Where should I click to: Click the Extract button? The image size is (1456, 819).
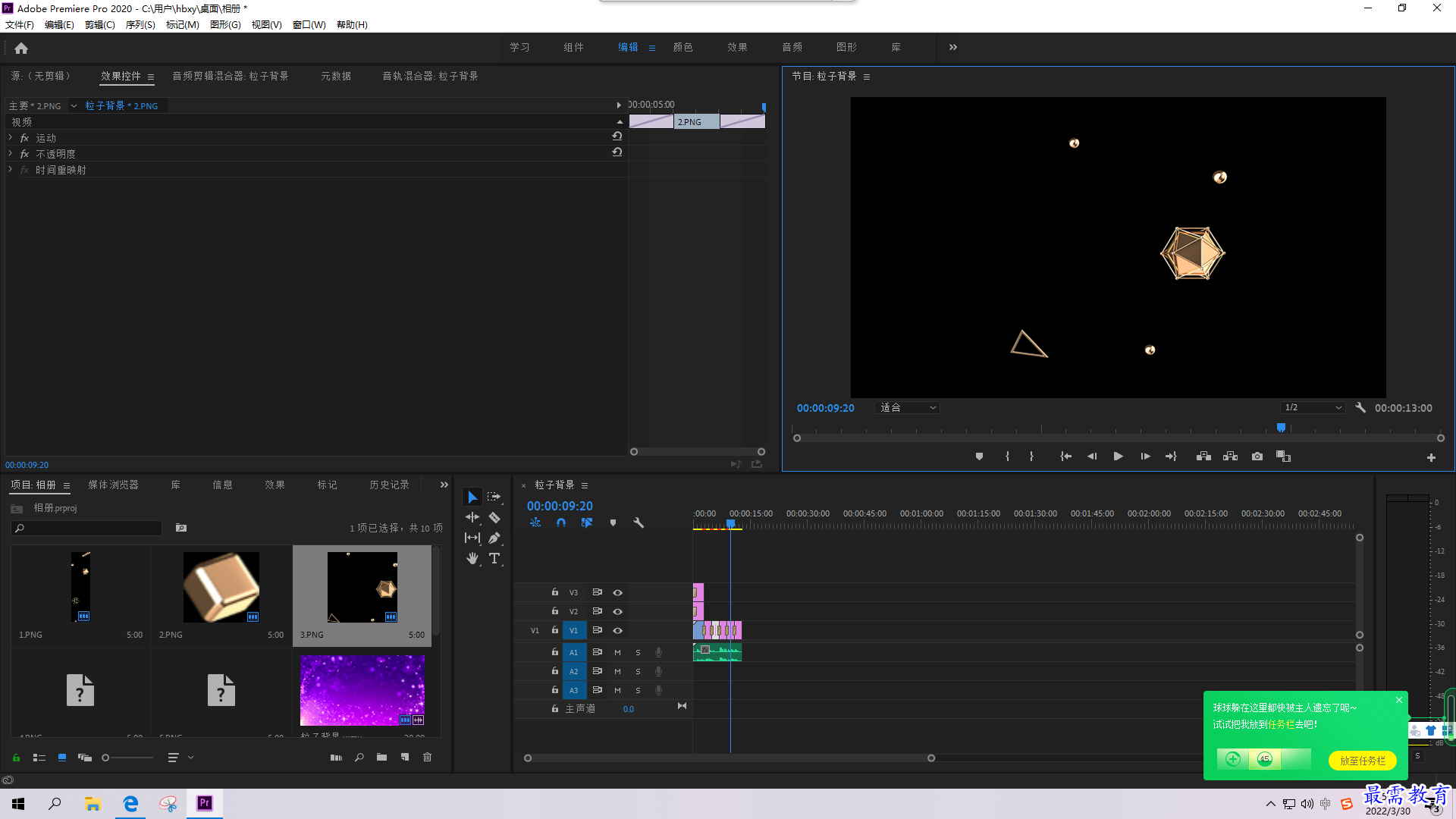(x=1230, y=457)
